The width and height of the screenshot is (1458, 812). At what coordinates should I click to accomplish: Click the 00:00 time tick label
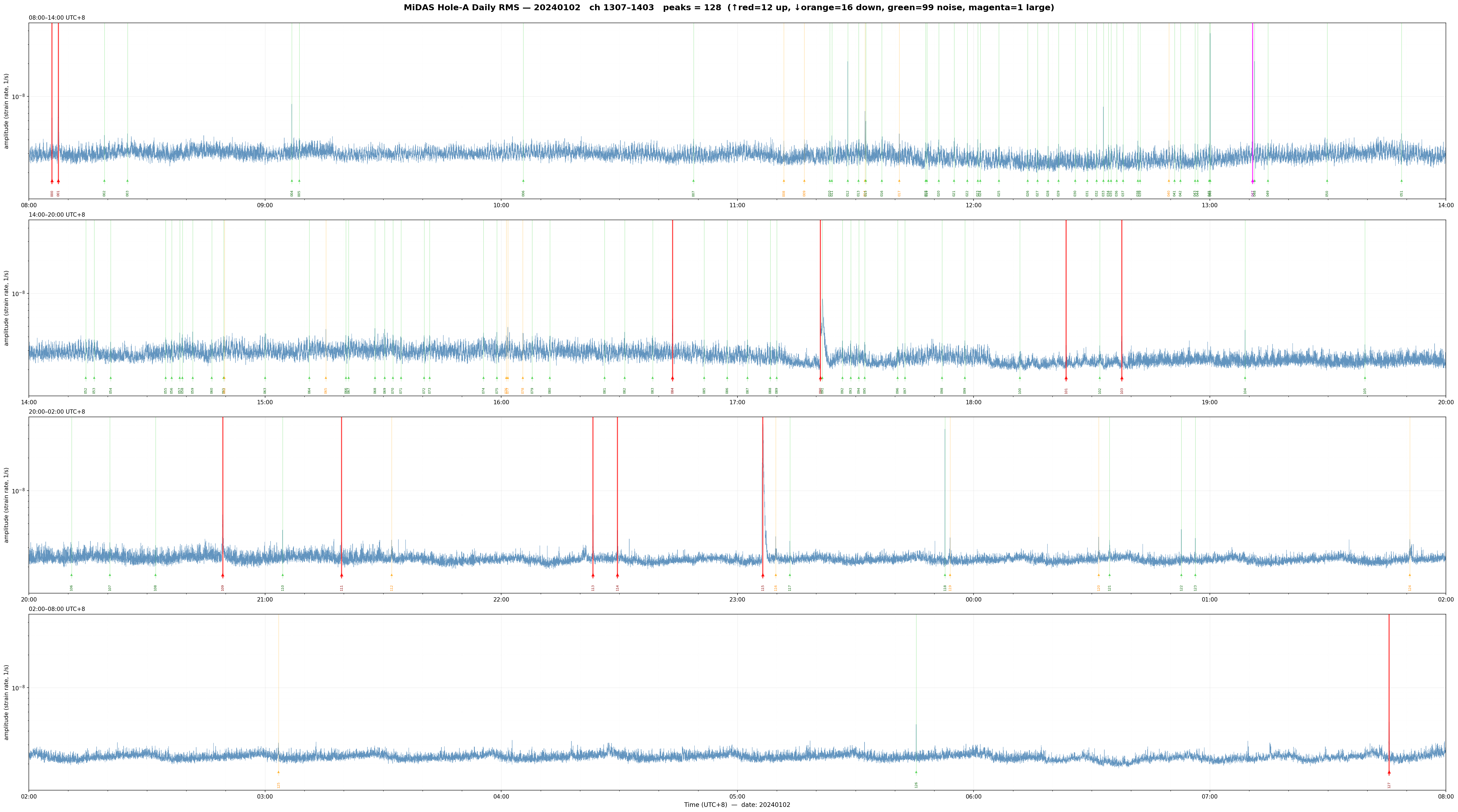(974, 600)
